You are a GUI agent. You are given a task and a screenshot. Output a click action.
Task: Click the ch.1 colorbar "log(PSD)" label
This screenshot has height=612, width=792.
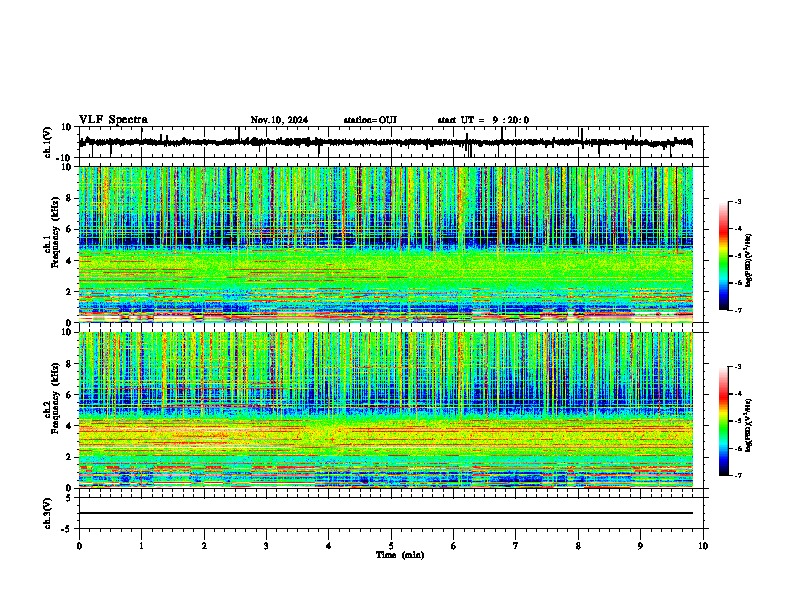point(749,260)
